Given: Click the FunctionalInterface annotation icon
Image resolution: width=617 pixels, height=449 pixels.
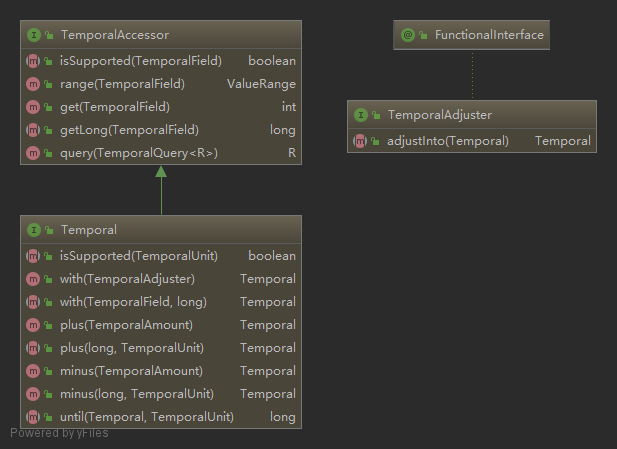Looking at the screenshot, I should (x=408, y=35).
